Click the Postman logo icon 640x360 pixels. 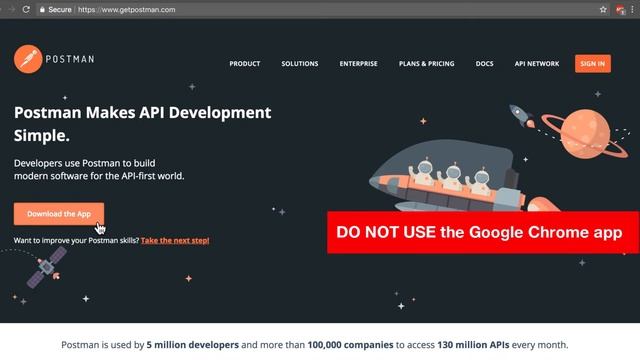(x=28, y=59)
